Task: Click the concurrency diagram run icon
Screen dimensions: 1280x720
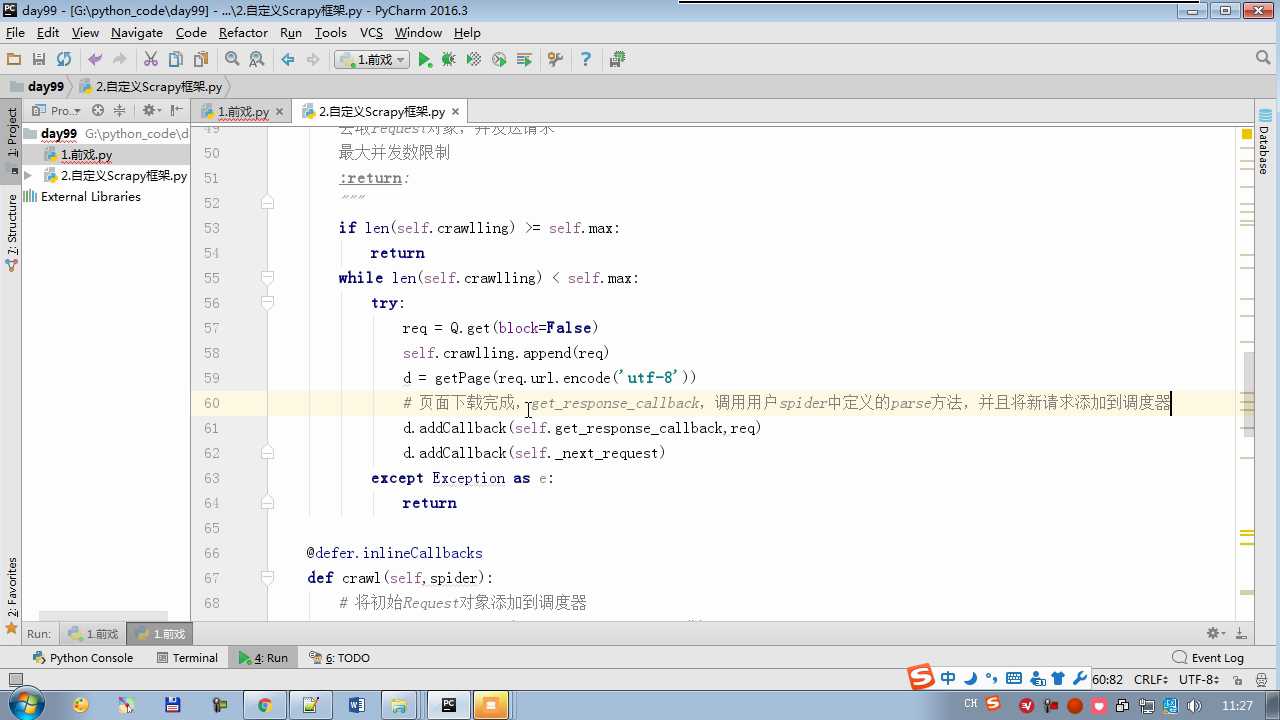Action: pos(524,60)
